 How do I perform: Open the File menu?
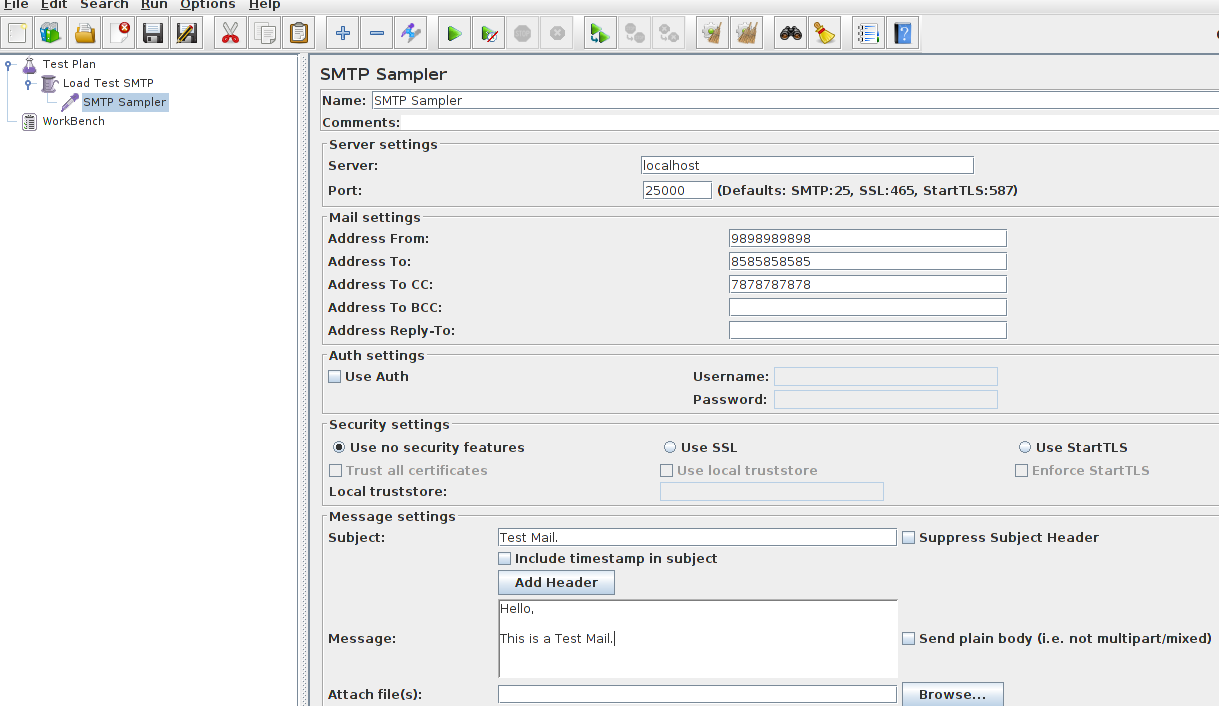pyautogui.click(x=15, y=5)
